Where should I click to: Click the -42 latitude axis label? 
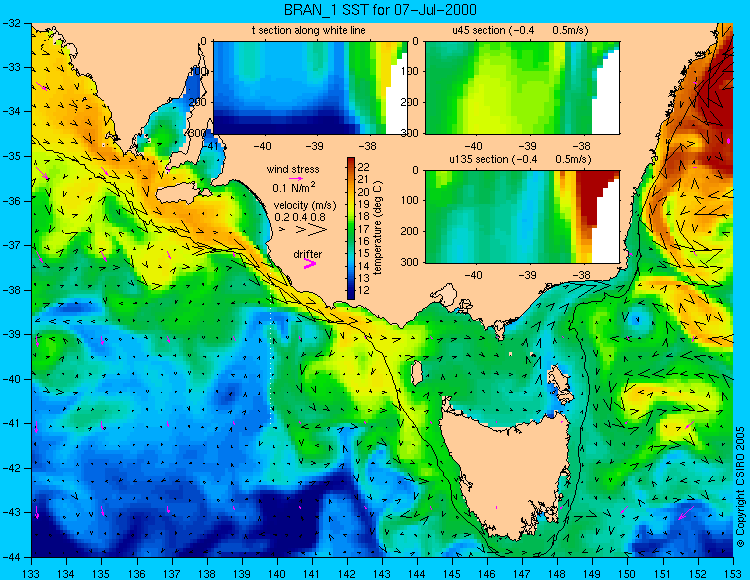tap(13, 468)
